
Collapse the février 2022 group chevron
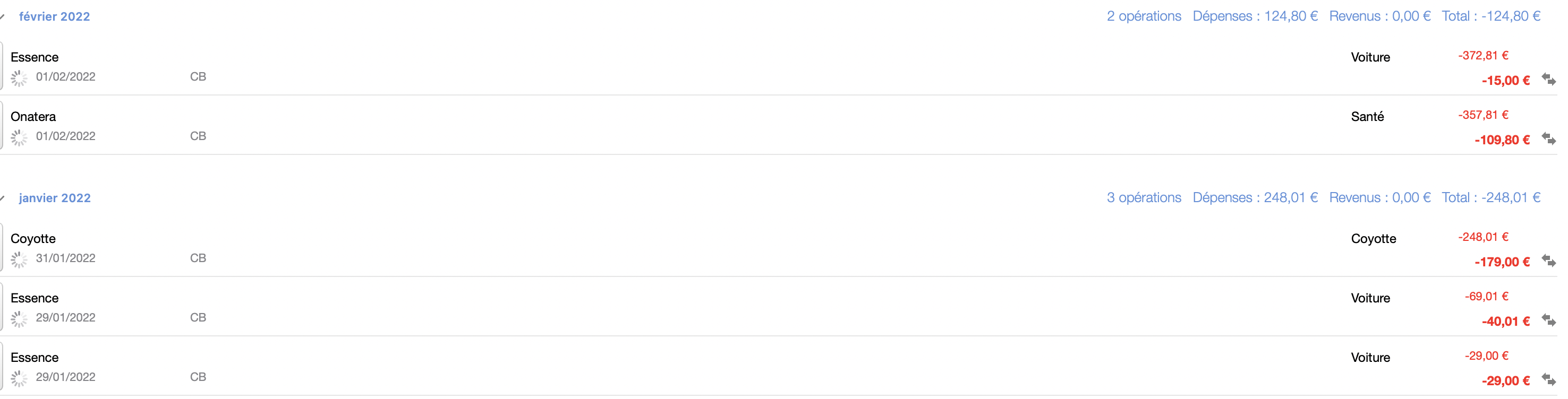[x=3, y=17]
